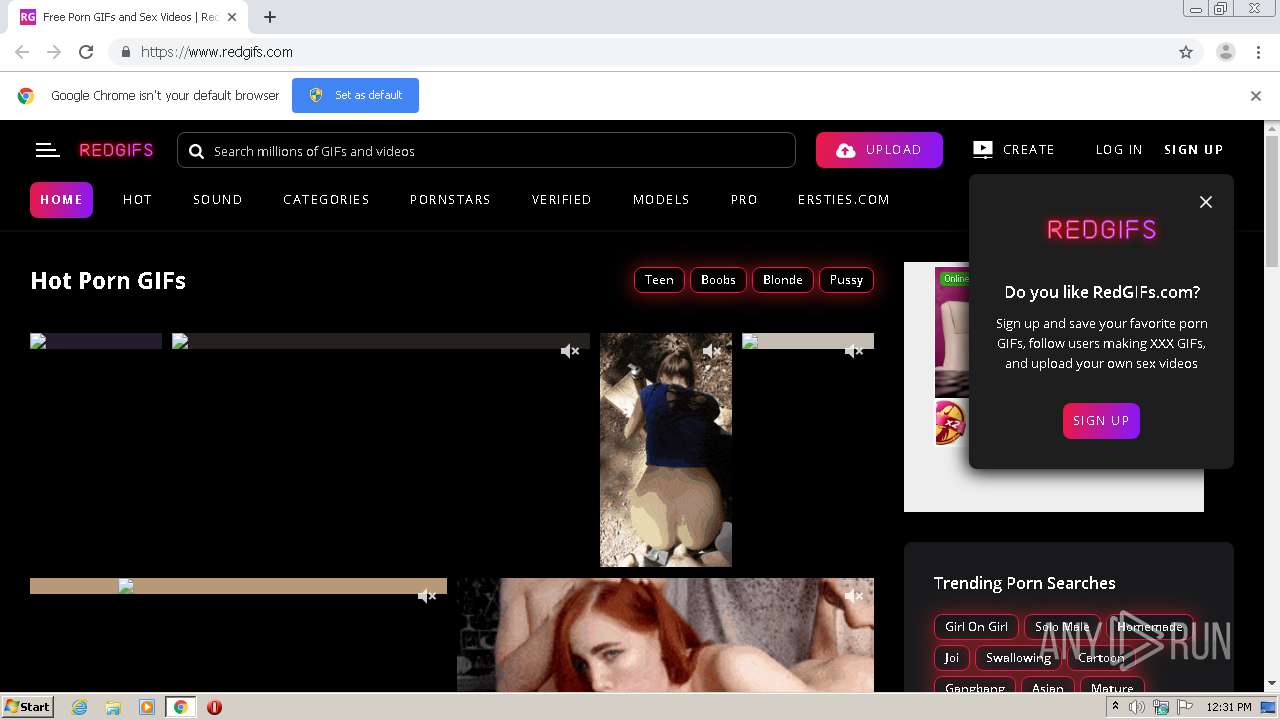The image size is (1280, 720).
Task: Click the UPLOAD button
Action: click(x=879, y=150)
